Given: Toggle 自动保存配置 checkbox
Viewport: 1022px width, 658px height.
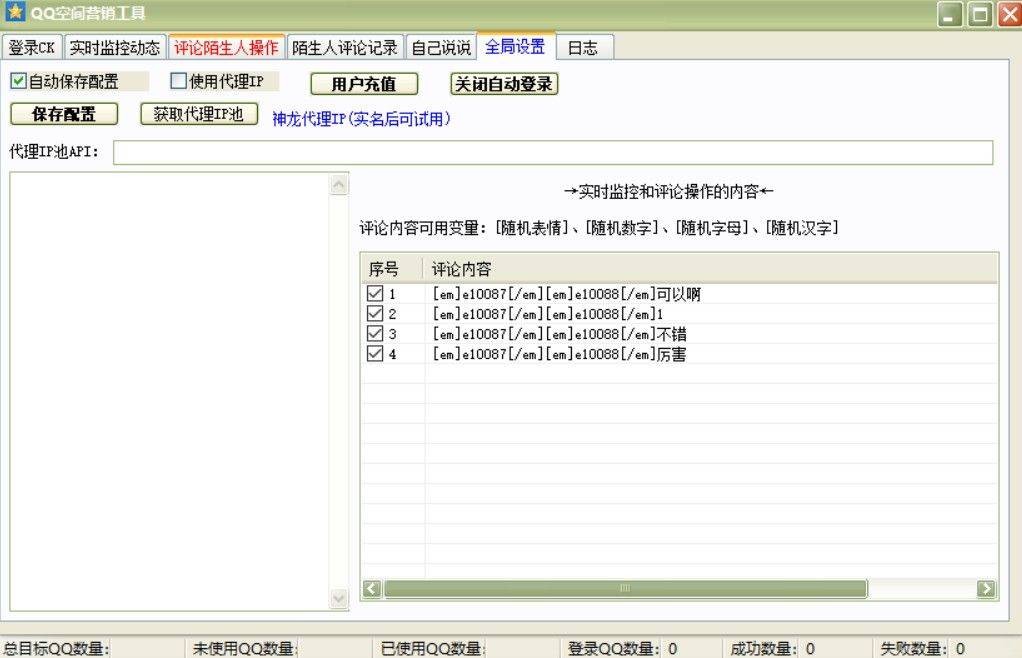Looking at the screenshot, I should [18, 81].
